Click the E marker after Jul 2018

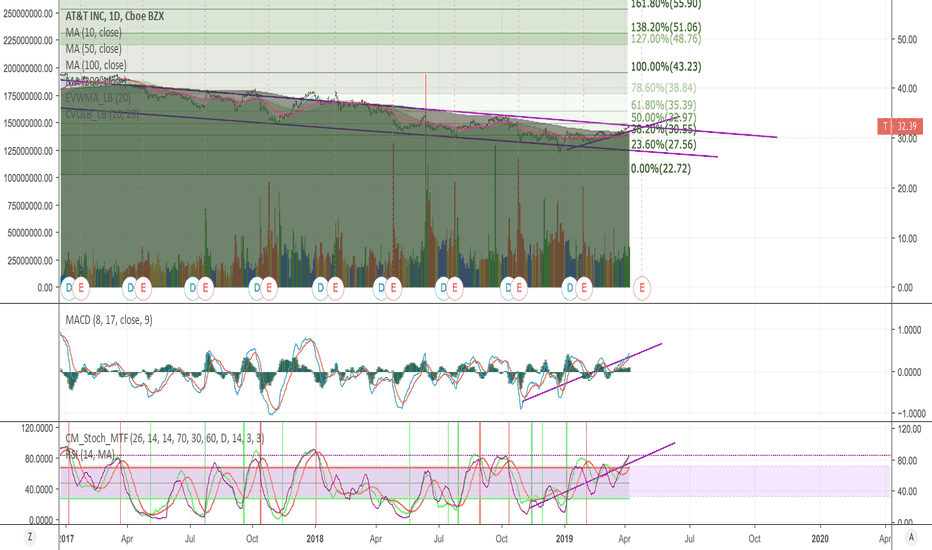click(455, 288)
